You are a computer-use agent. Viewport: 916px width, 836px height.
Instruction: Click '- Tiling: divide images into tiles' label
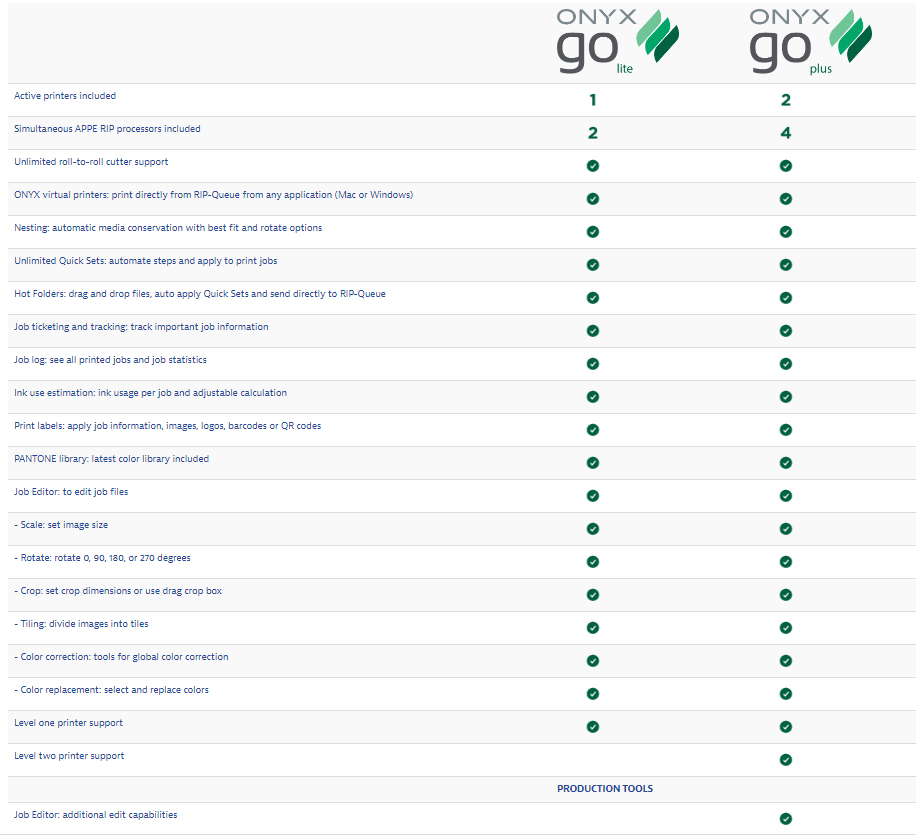click(x=81, y=624)
